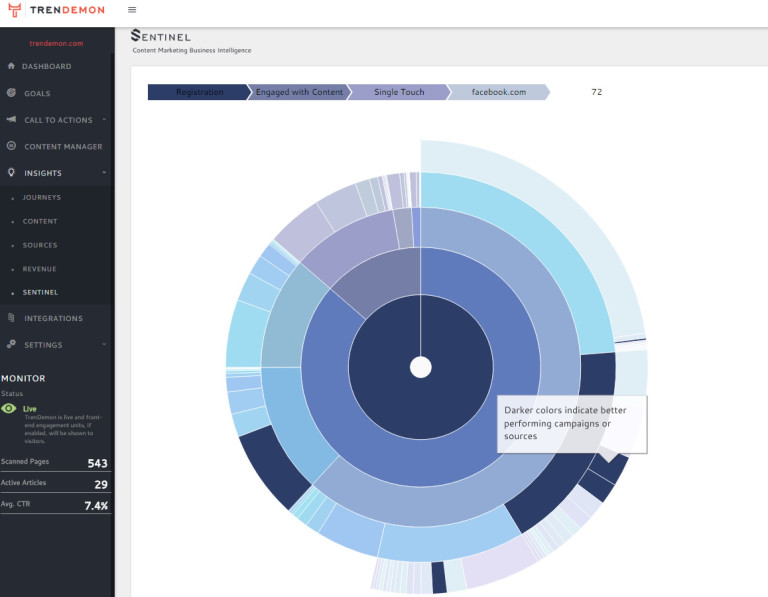The image size is (768, 597).
Task: Open Revenue under Insights
Action: 39,269
